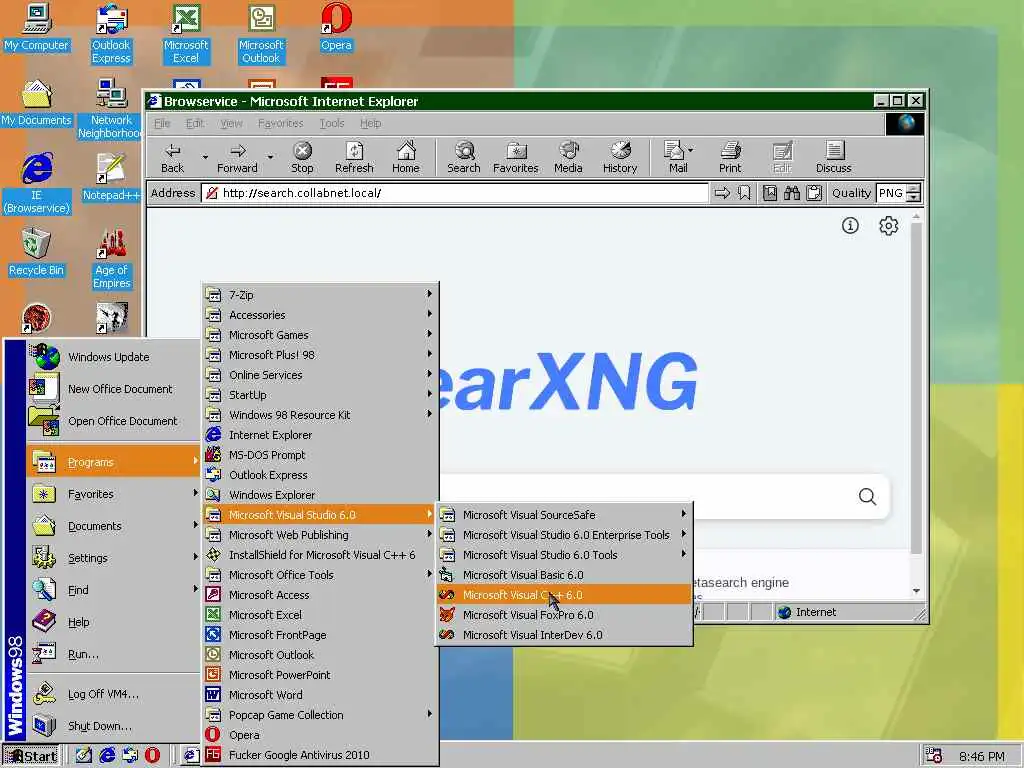The height and width of the screenshot is (768, 1024).
Task: Open the Tools menu in Internet Explorer
Action: [332, 123]
